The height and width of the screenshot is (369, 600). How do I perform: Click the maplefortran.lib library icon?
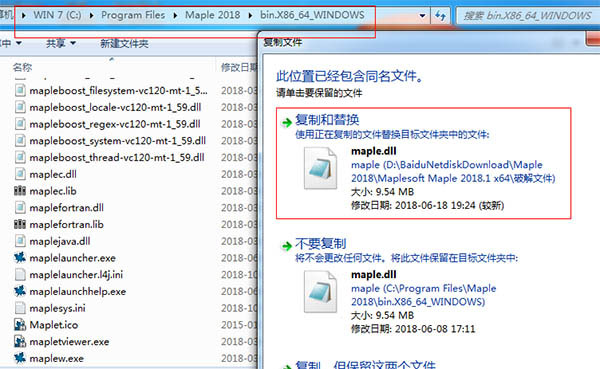click(x=20, y=224)
